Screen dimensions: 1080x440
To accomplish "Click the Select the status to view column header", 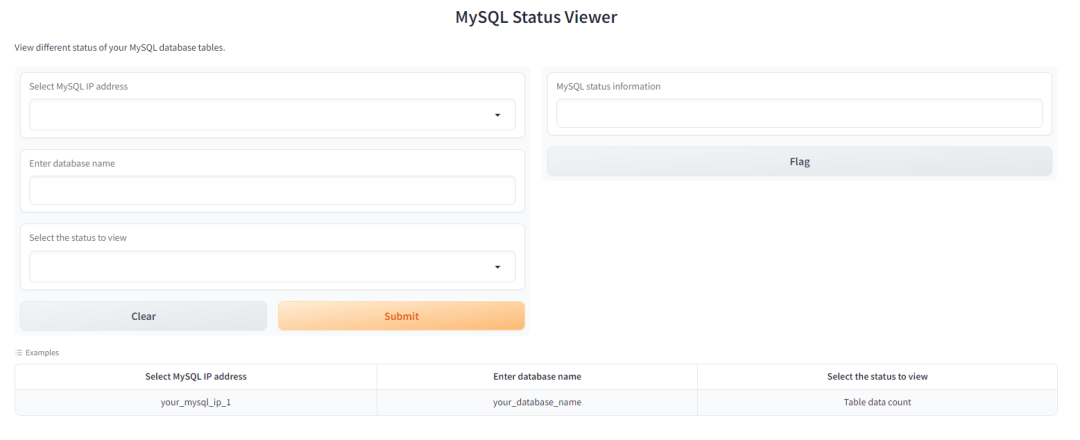I will 877,377.
